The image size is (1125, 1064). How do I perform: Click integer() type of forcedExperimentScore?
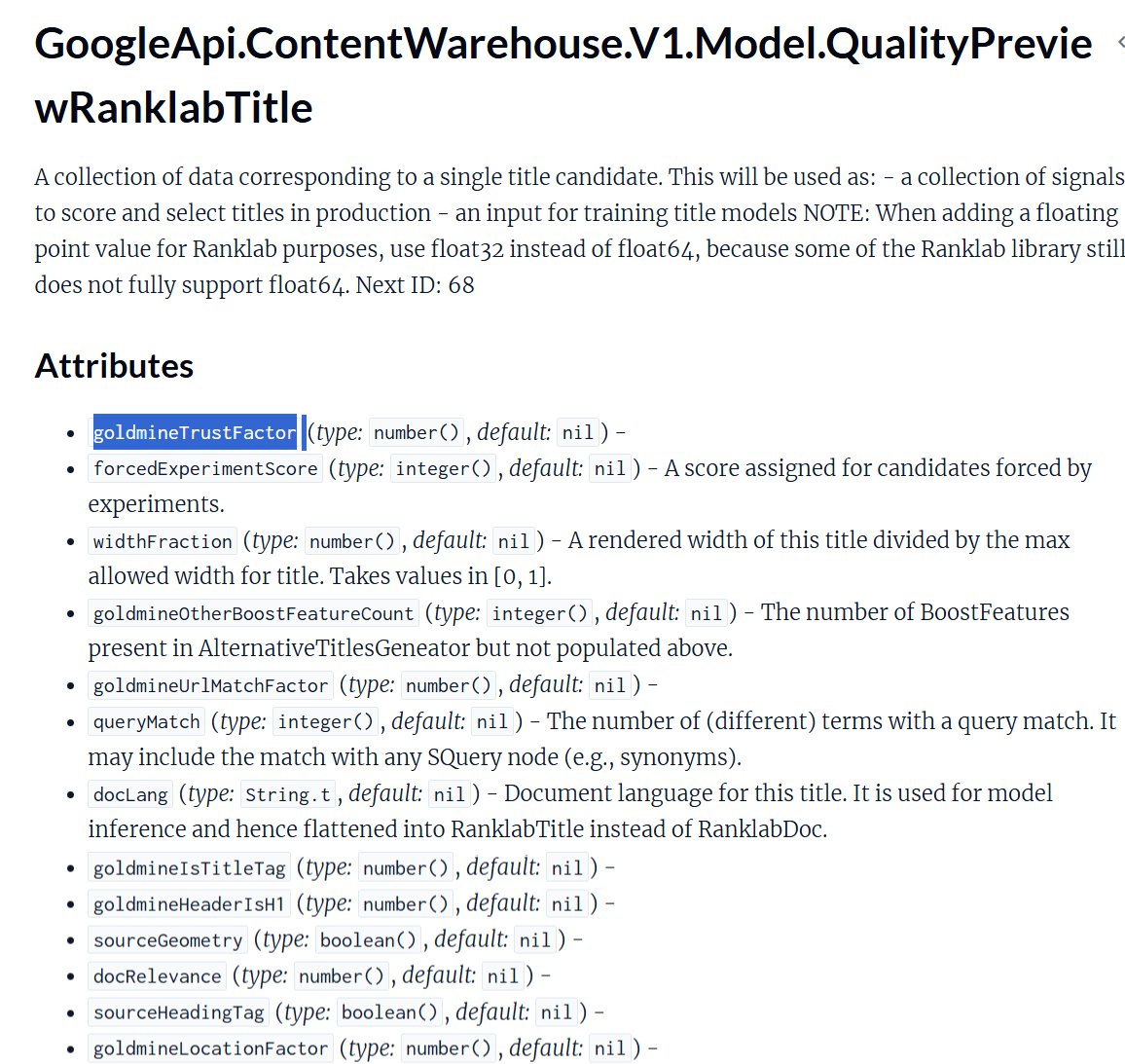coord(444,468)
